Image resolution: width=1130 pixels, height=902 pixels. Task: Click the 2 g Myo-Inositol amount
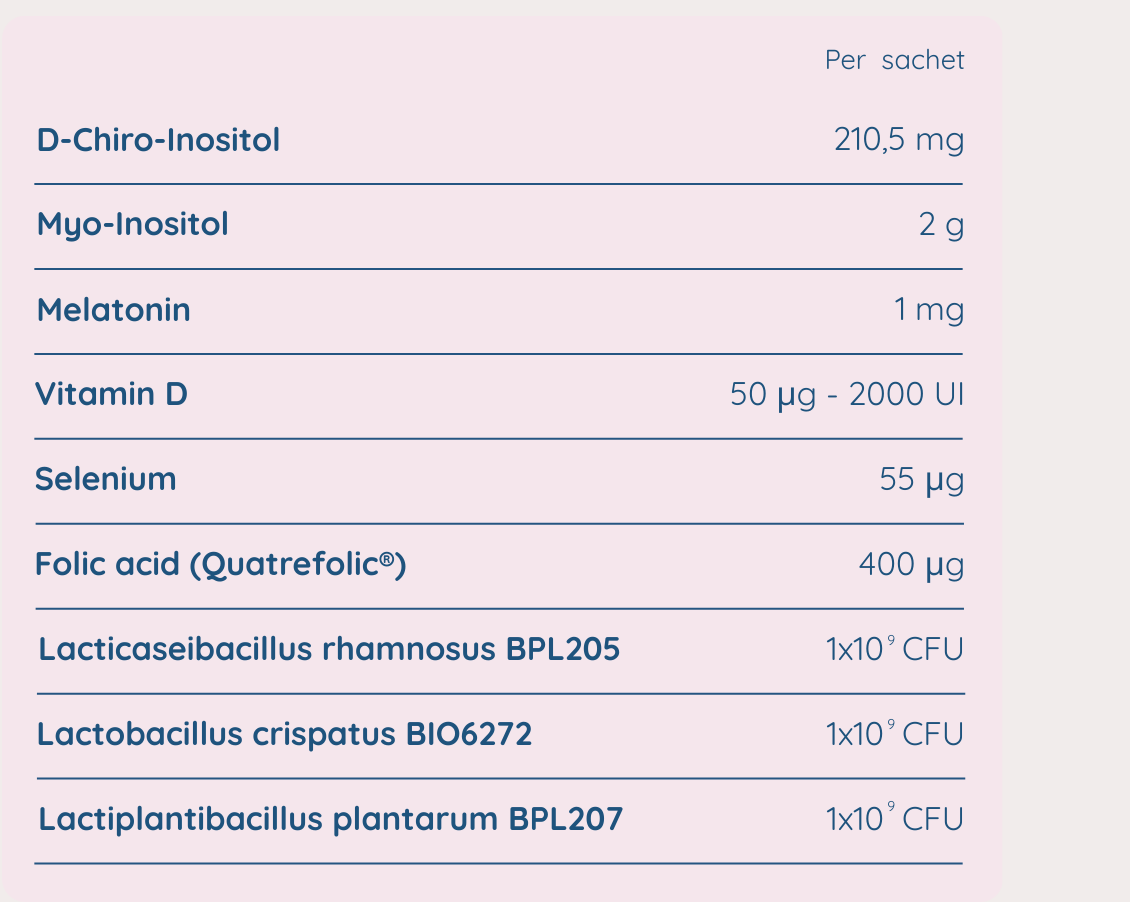pos(941,225)
